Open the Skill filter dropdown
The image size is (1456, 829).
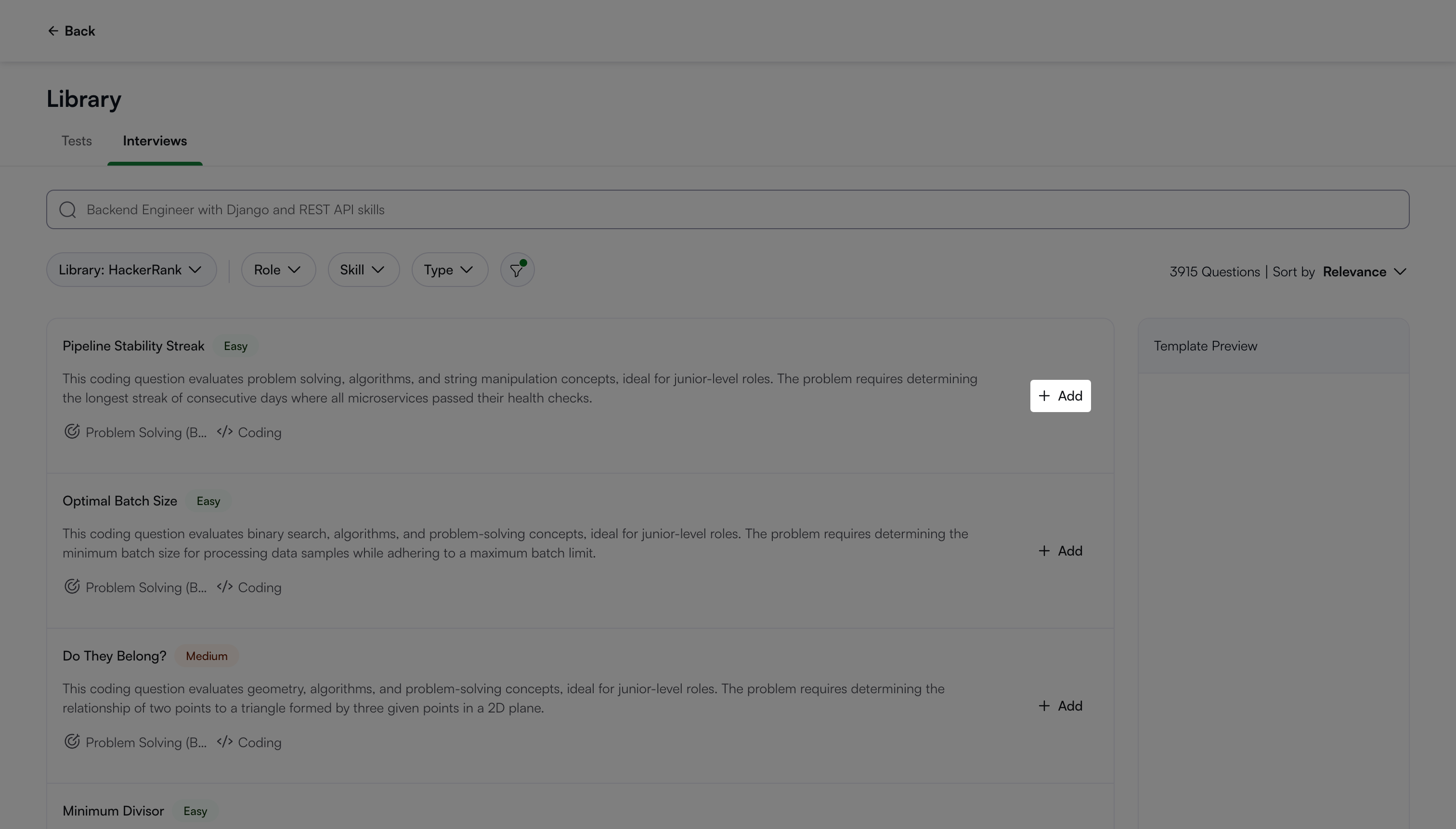coord(364,270)
